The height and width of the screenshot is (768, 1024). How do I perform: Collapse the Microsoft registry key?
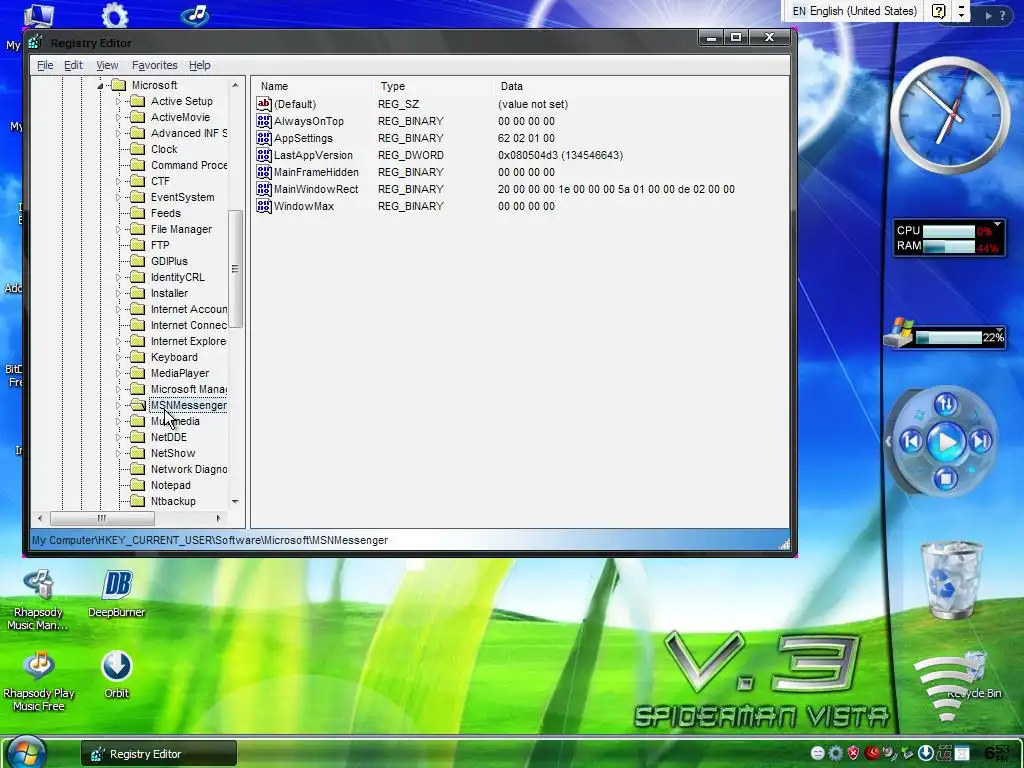(100, 86)
